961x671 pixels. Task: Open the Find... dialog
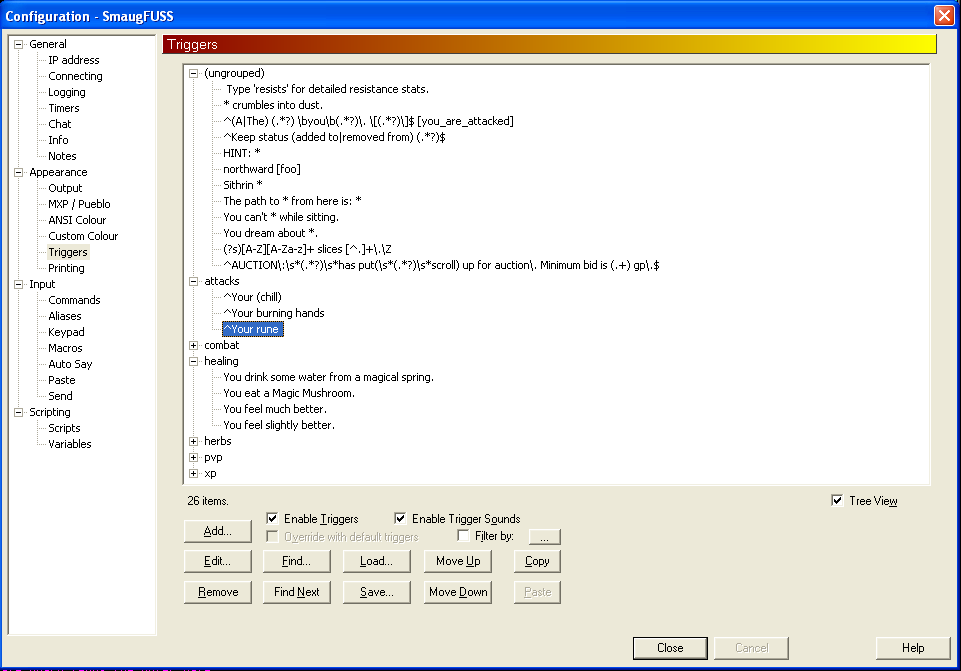point(297,561)
